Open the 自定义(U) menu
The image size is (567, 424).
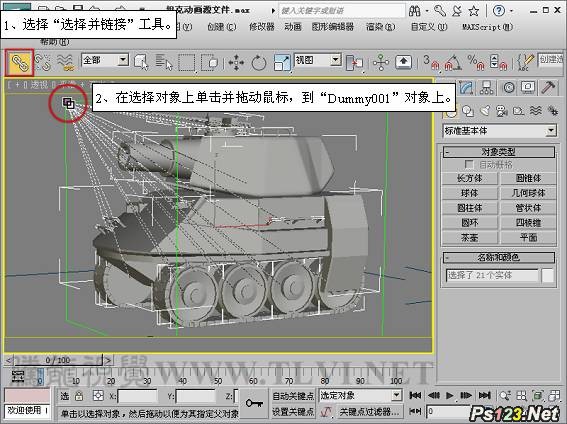click(x=429, y=27)
